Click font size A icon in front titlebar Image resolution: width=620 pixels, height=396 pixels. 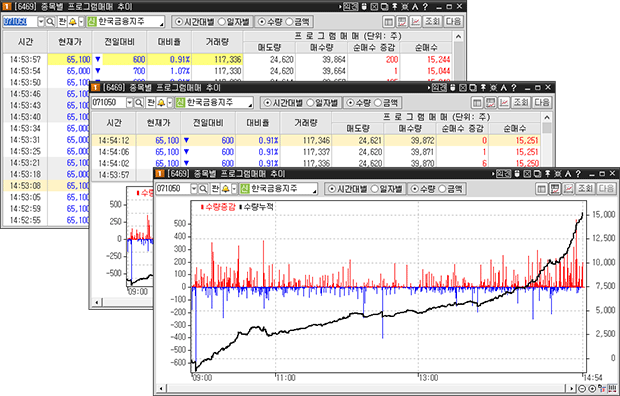coord(568,174)
